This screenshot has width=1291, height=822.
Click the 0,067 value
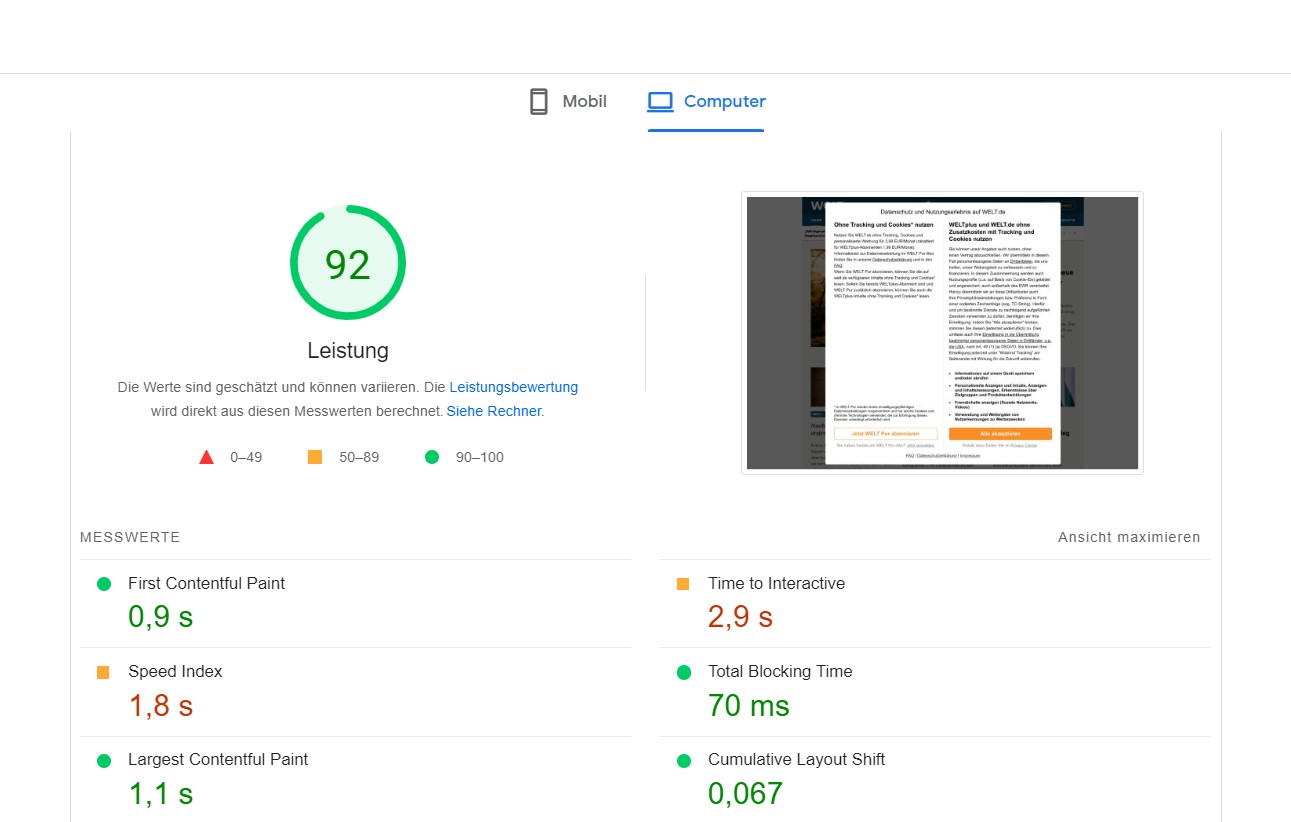[x=745, y=794]
